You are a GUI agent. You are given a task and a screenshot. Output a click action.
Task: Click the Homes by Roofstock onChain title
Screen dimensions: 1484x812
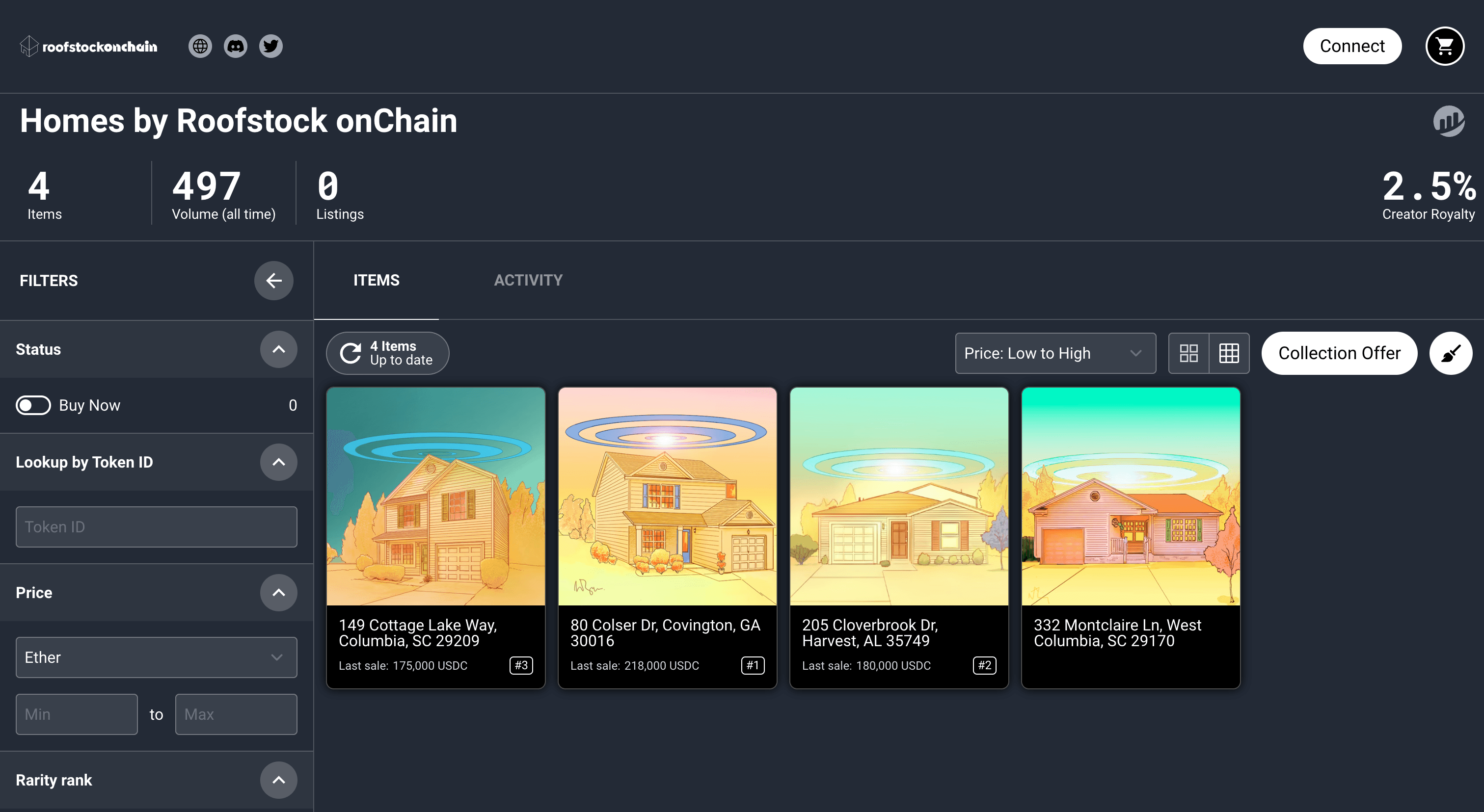(239, 121)
